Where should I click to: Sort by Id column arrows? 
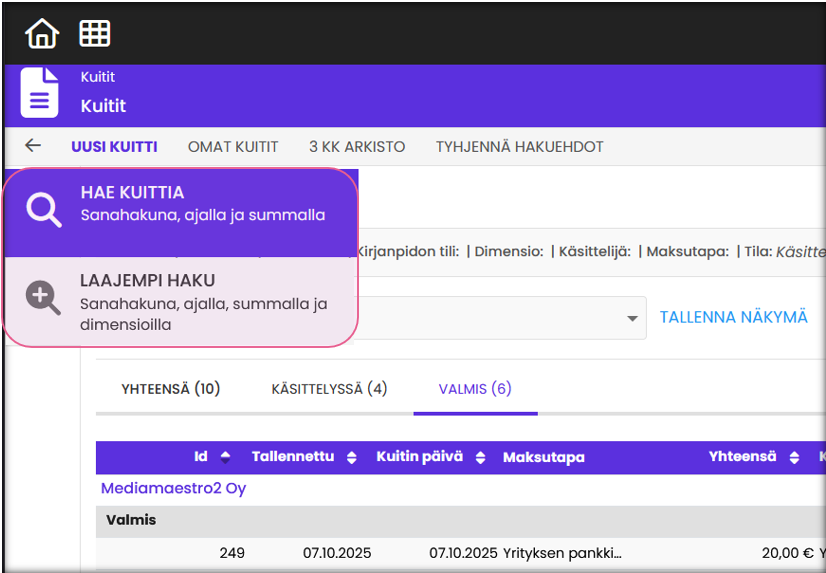(225, 457)
